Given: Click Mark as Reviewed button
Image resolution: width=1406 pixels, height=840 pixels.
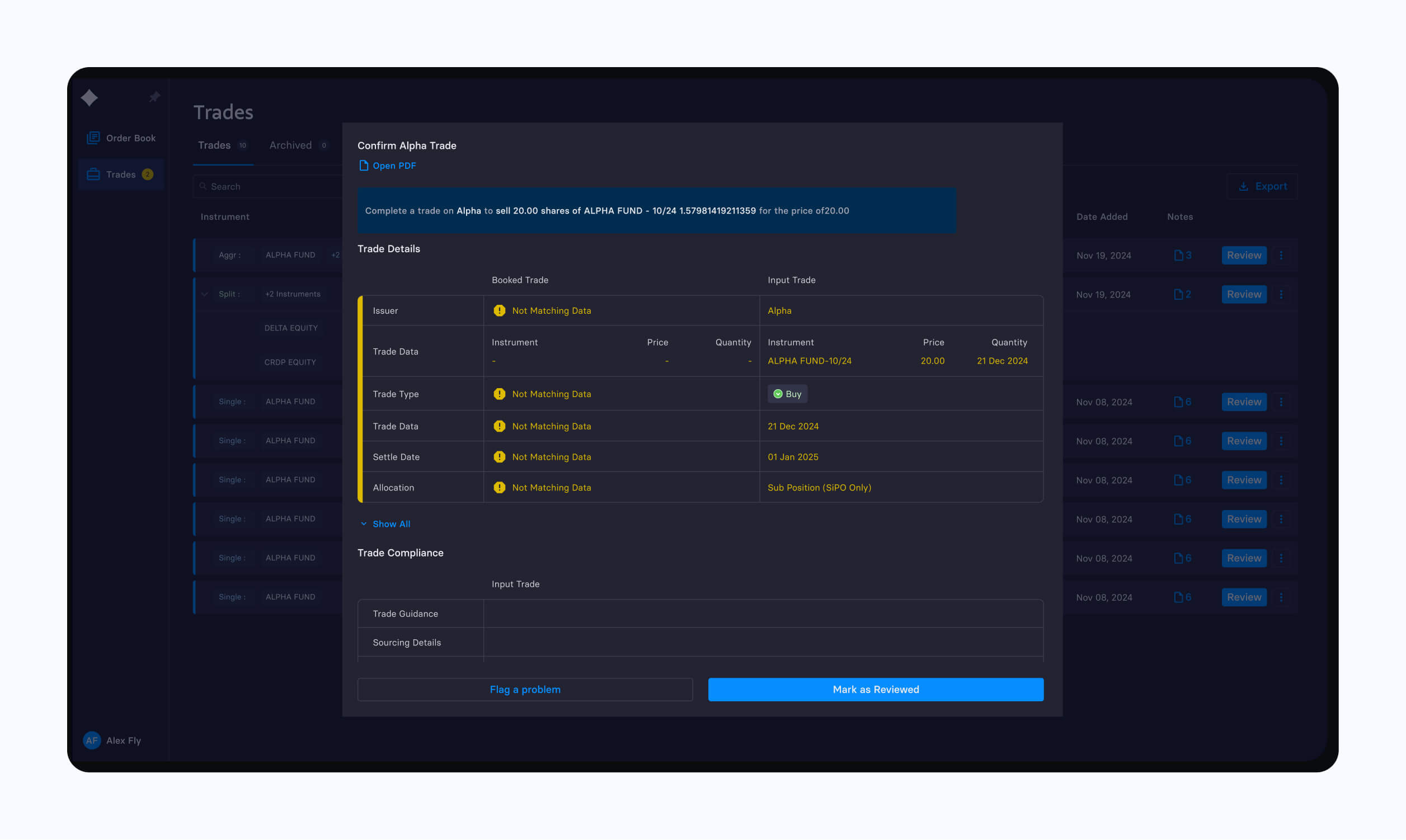Looking at the screenshot, I should 876,690.
